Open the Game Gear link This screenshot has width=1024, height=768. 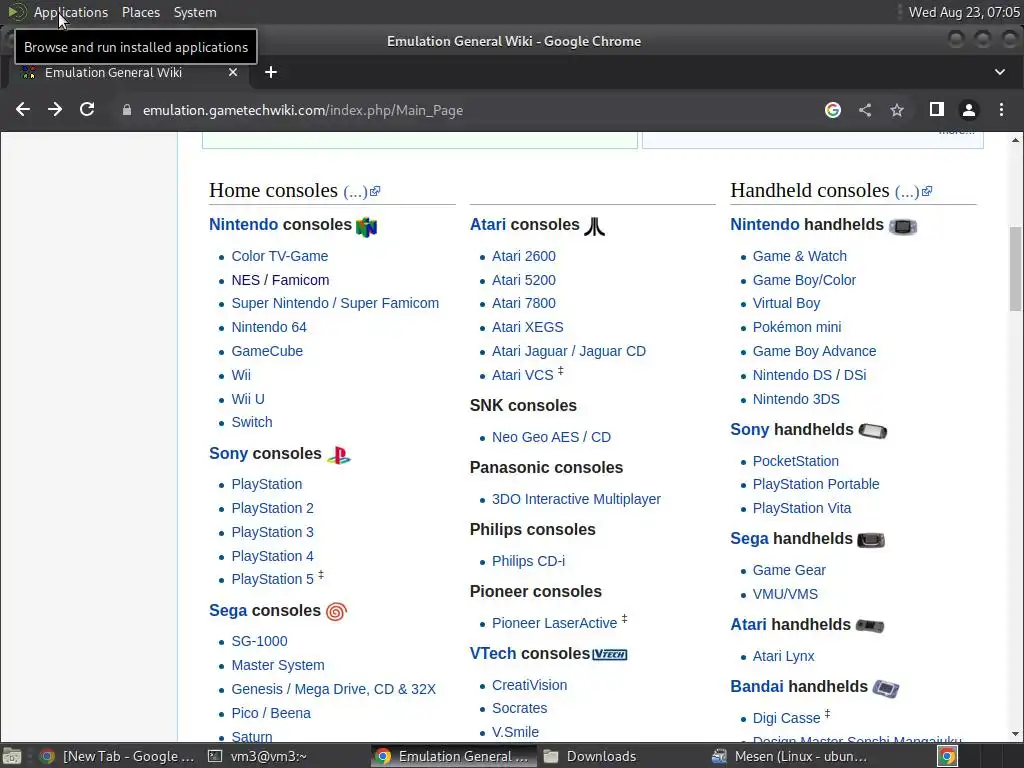coord(789,570)
